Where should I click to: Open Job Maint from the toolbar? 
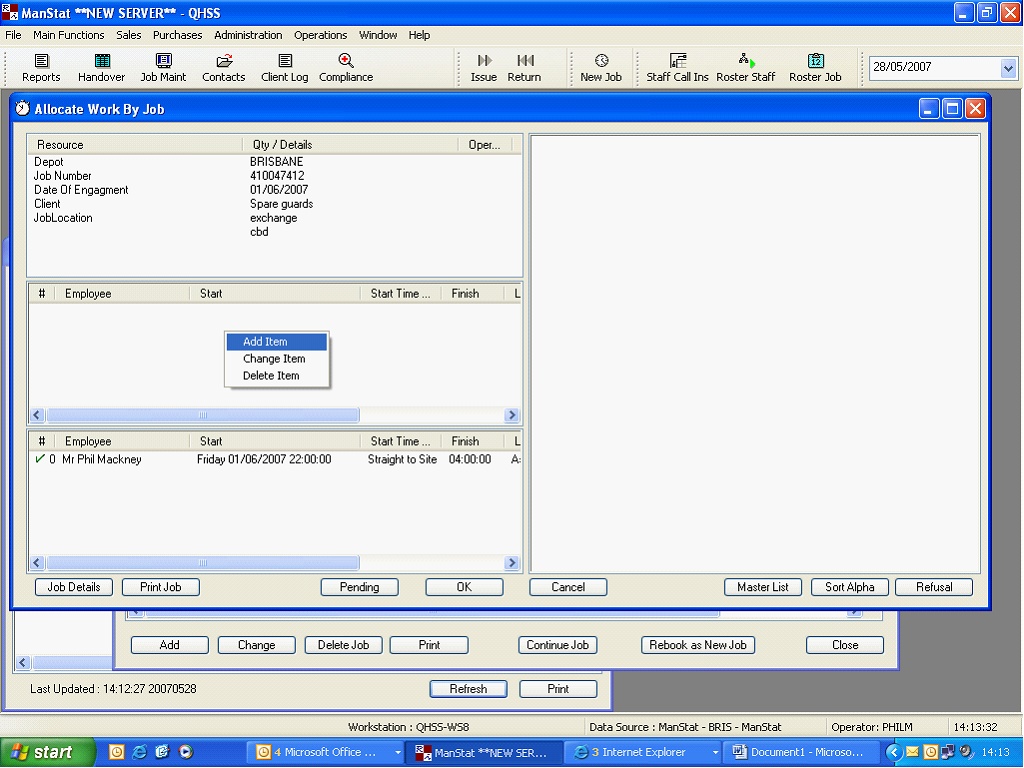tap(163, 62)
